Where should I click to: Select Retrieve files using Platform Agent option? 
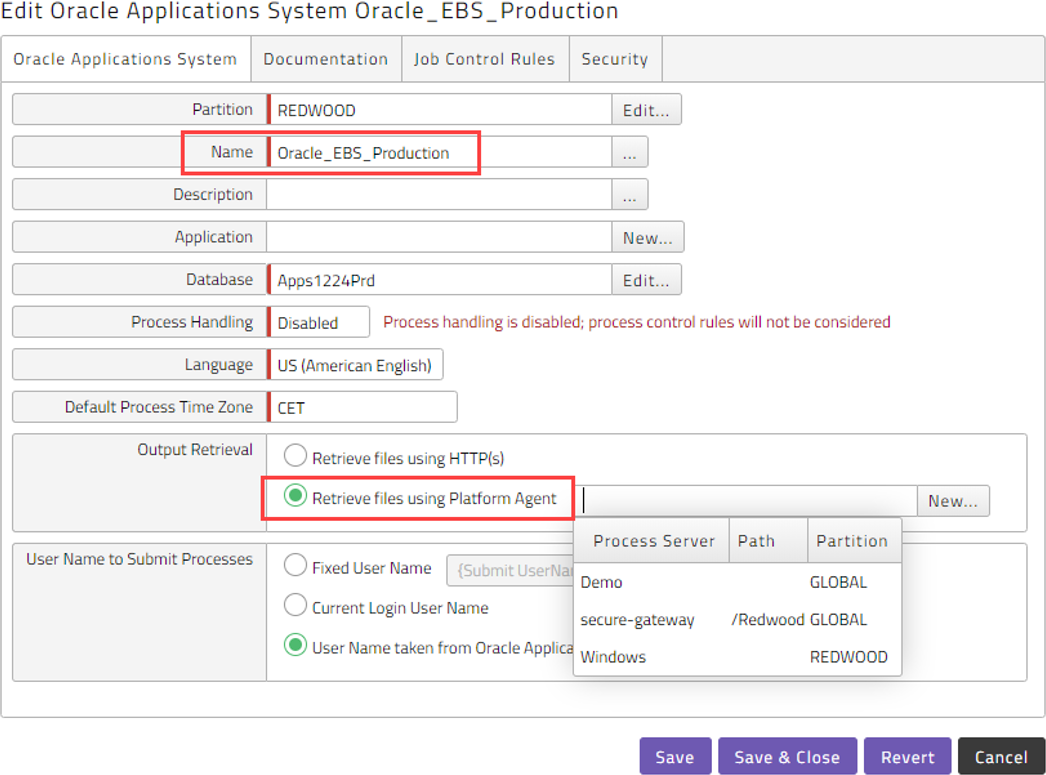click(296, 496)
